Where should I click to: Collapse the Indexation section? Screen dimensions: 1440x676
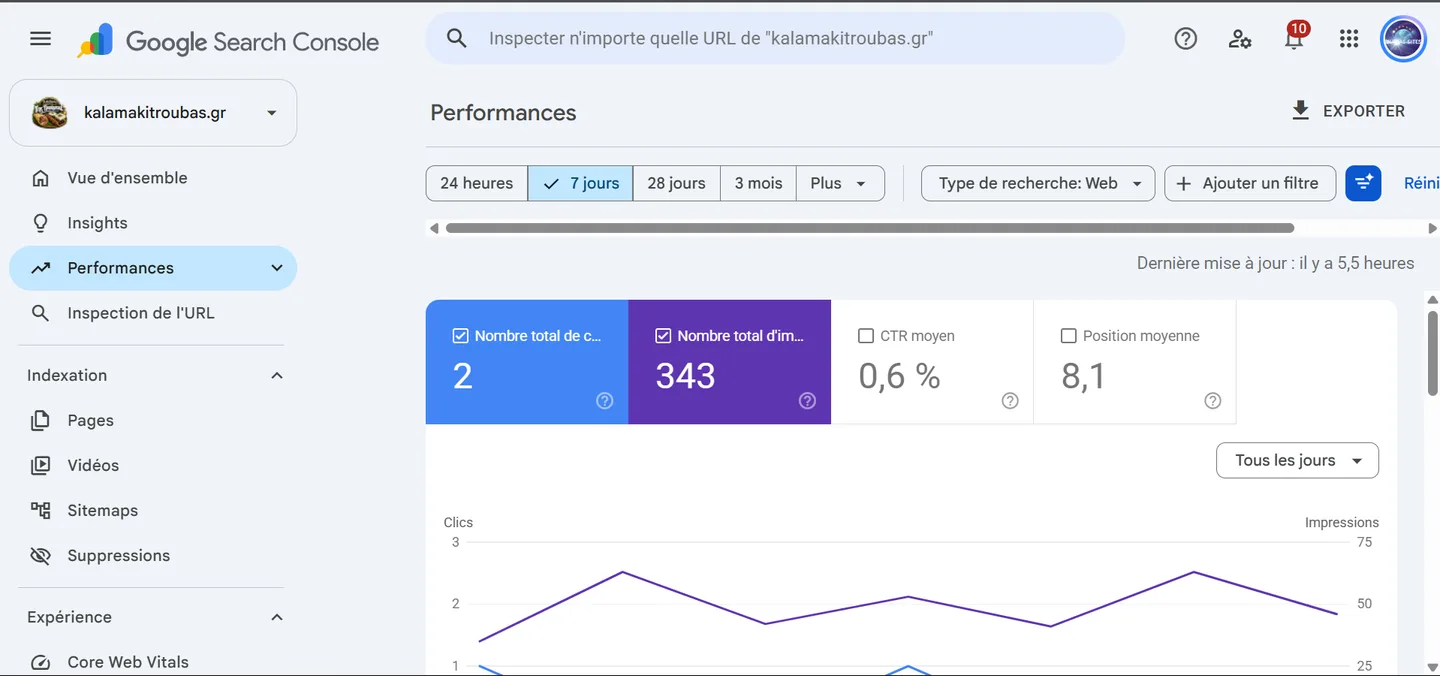click(277, 375)
